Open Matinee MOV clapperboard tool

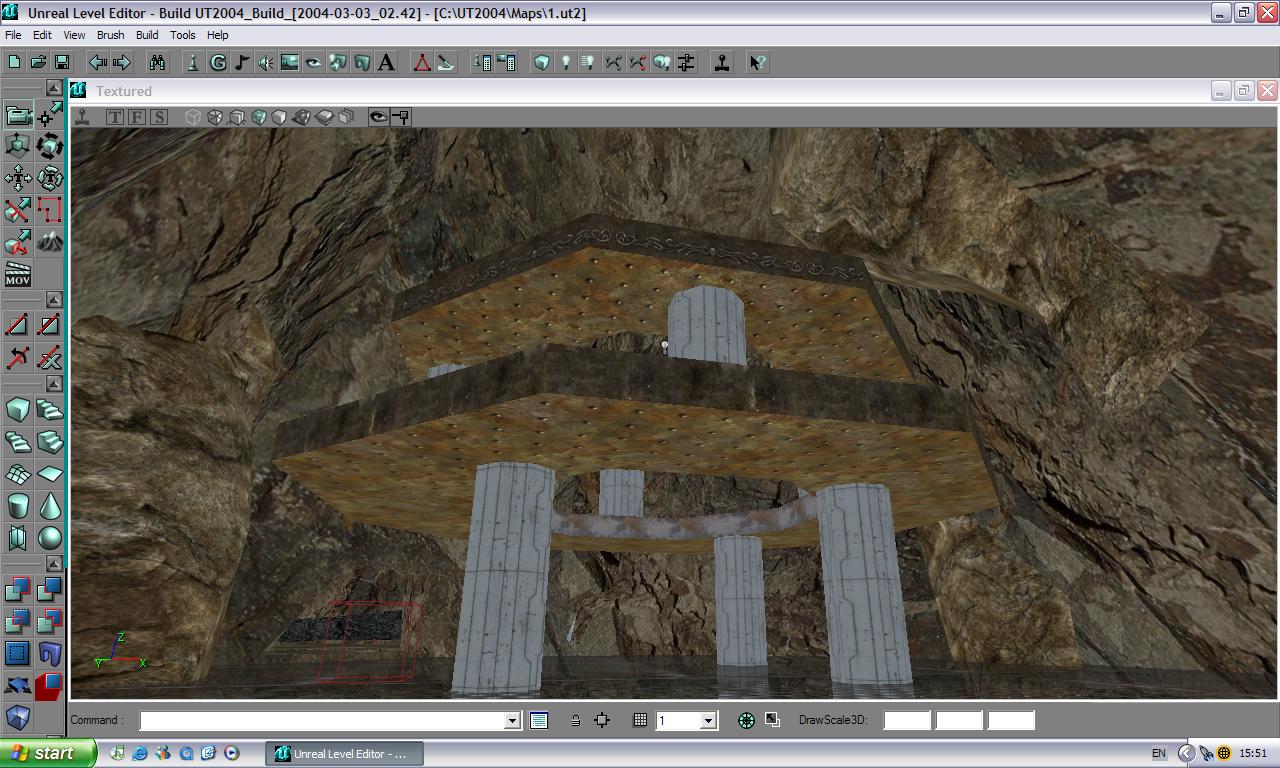pos(18,273)
